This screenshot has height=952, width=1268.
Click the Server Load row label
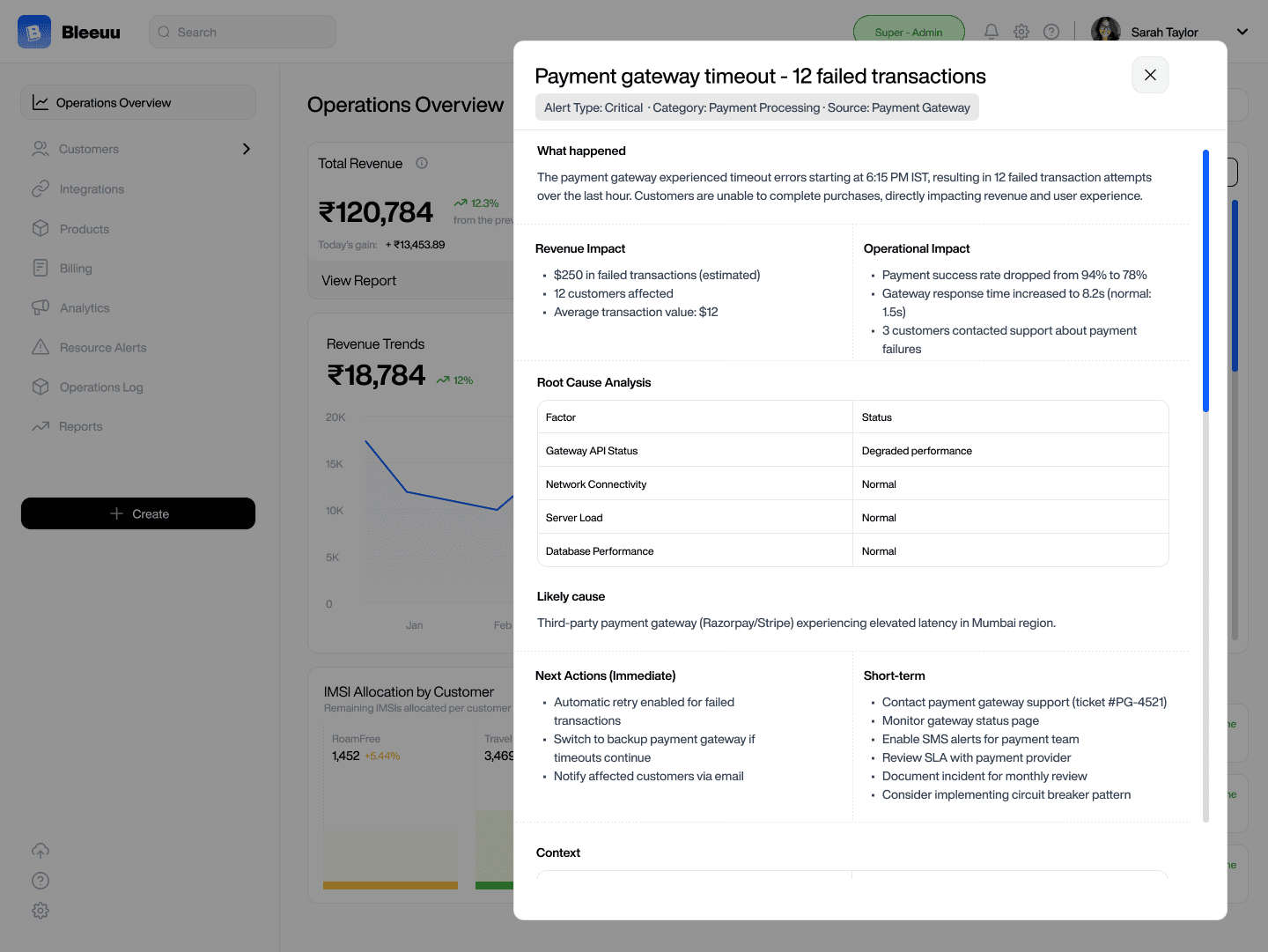pyautogui.click(x=574, y=517)
